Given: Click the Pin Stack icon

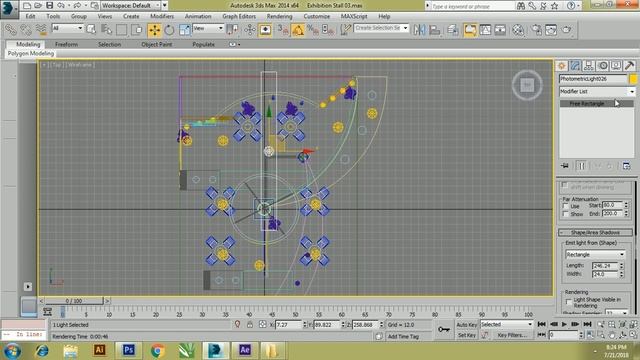Looking at the screenshot, I should coord(565,166).
